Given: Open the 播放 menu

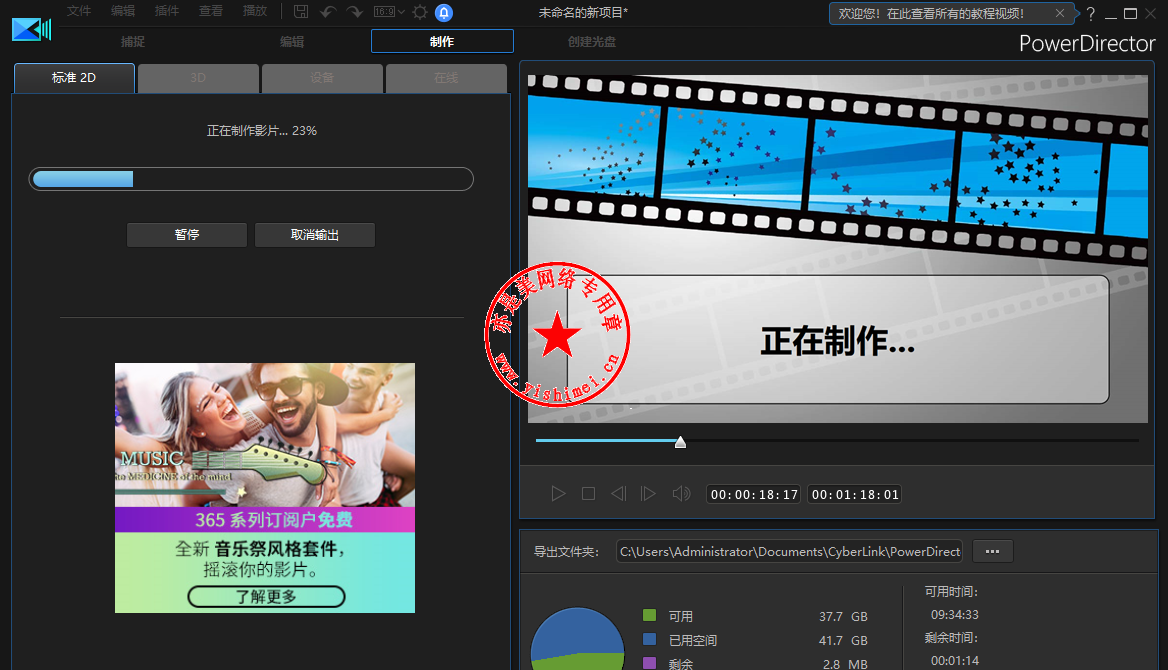Looking at the screenshot, I should pyautogui.click(x=255, y=11).
